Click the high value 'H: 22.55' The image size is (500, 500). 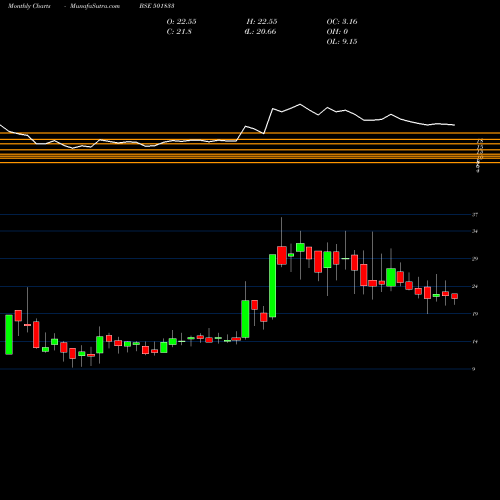(262, 22)
